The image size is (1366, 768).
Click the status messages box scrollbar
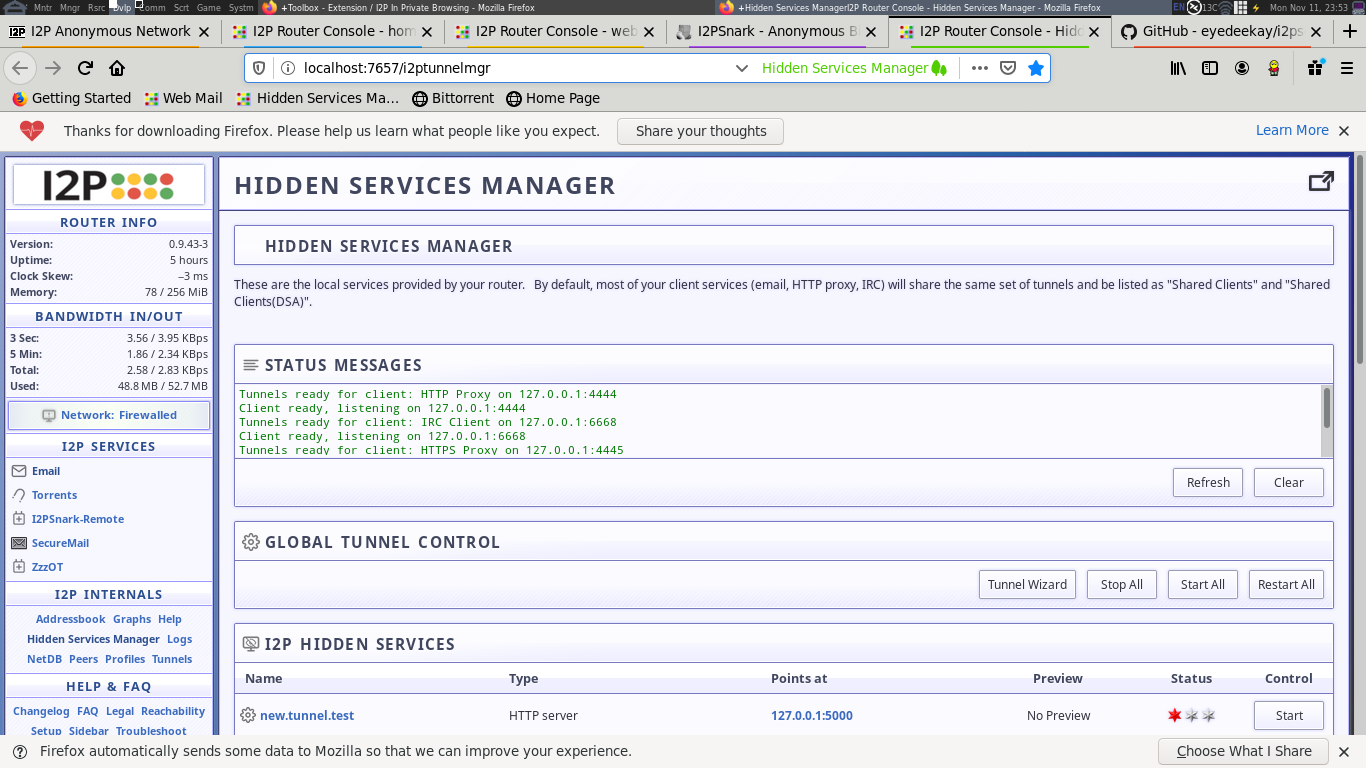[x=1327, y=408]
